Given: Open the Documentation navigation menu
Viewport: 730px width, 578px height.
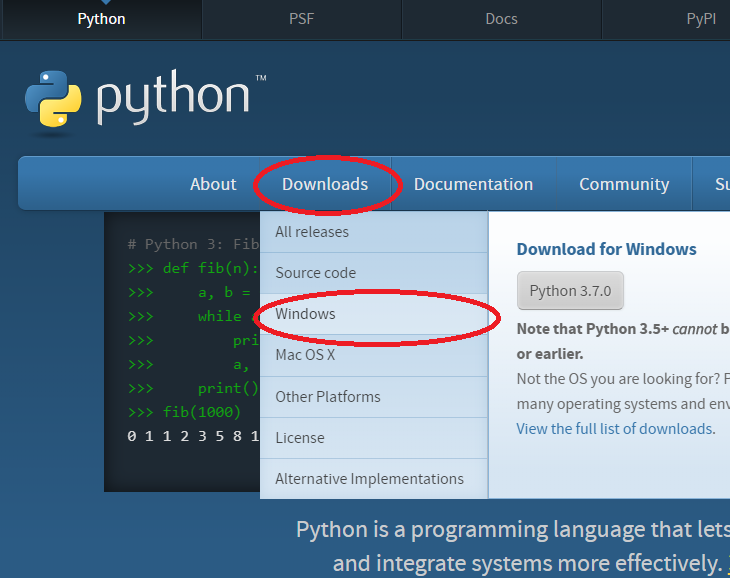Looking at the screenshot, I should 473,184.
